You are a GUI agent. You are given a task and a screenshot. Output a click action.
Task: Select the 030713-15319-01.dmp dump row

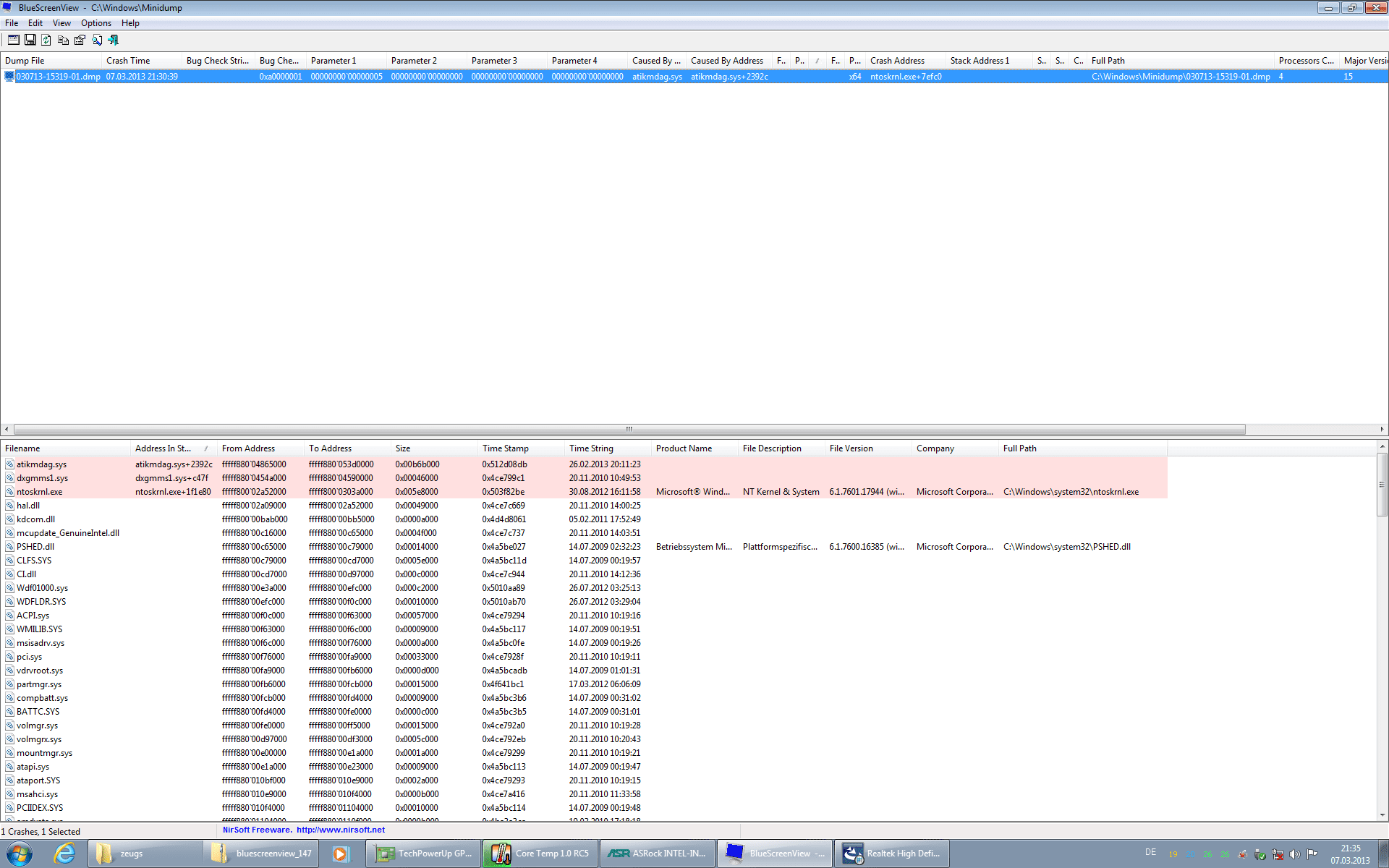tap(58, 77)
